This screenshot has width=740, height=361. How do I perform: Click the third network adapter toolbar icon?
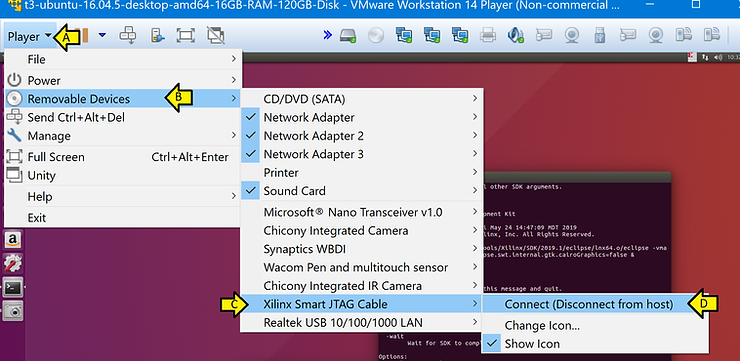(460, 35)
